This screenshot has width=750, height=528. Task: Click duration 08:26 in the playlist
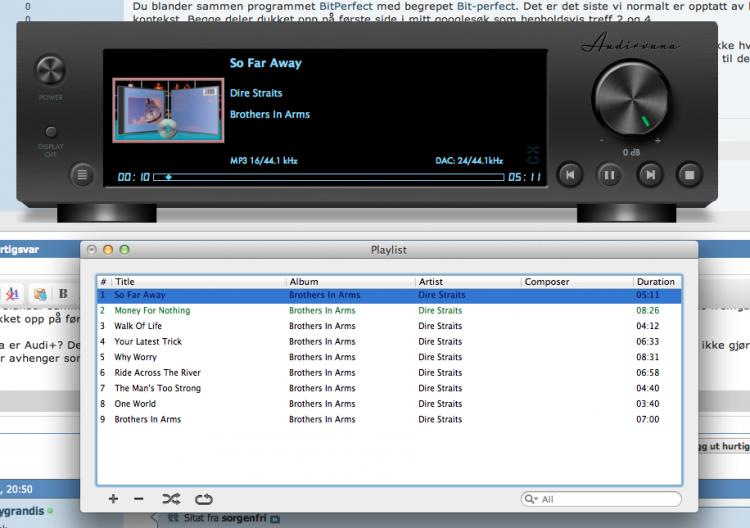click(648, 310)
